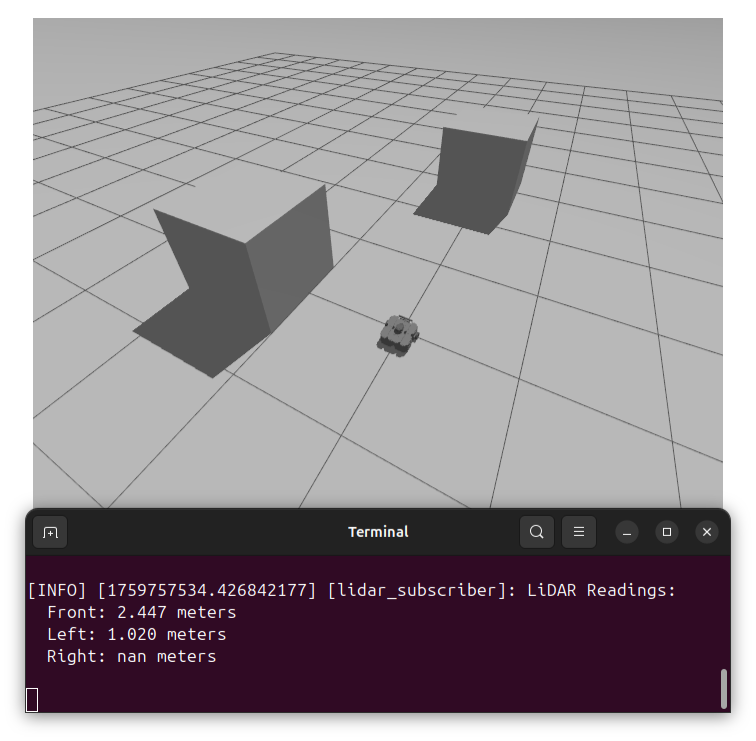This screenshot has width=756, height=741.
Task: Maximize the Terminal window
Action: [x=667, y=532]
